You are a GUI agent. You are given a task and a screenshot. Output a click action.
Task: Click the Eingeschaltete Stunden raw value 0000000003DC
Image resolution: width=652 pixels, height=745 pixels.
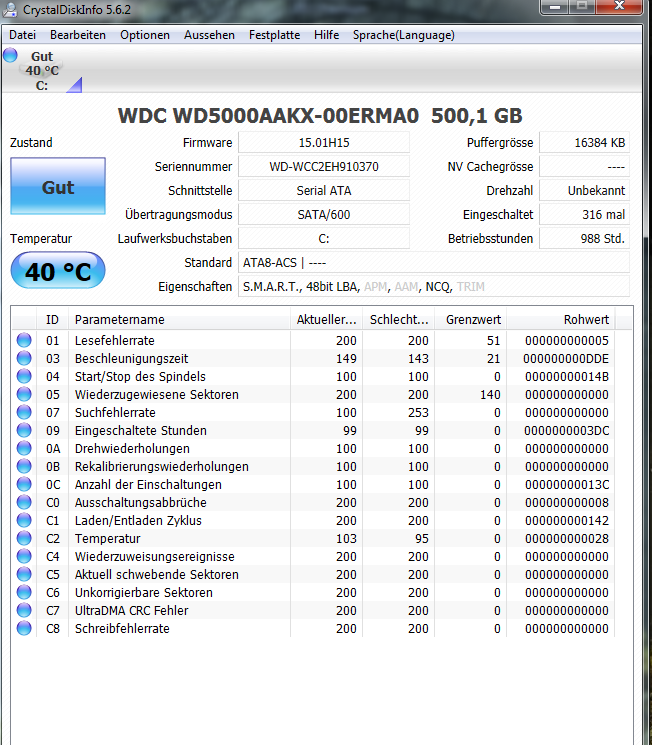[x=566, y=431]
